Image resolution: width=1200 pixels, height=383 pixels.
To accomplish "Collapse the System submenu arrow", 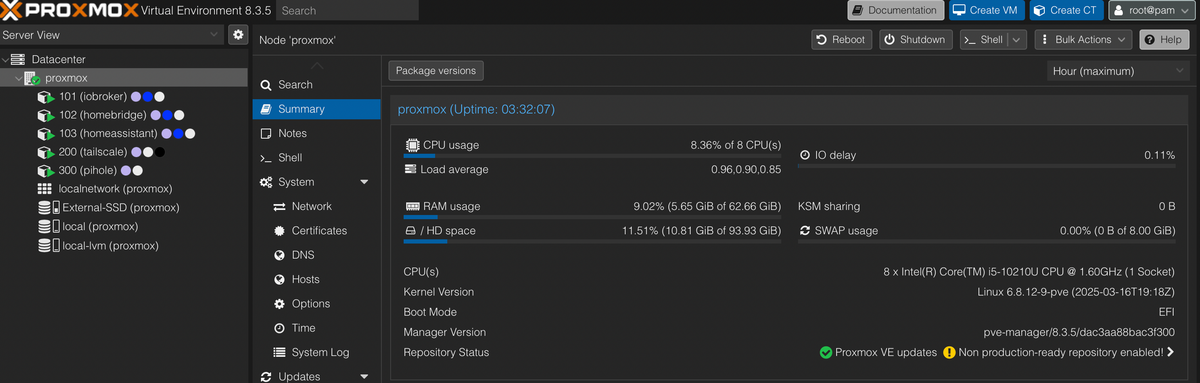I will [x=364, y=182].
